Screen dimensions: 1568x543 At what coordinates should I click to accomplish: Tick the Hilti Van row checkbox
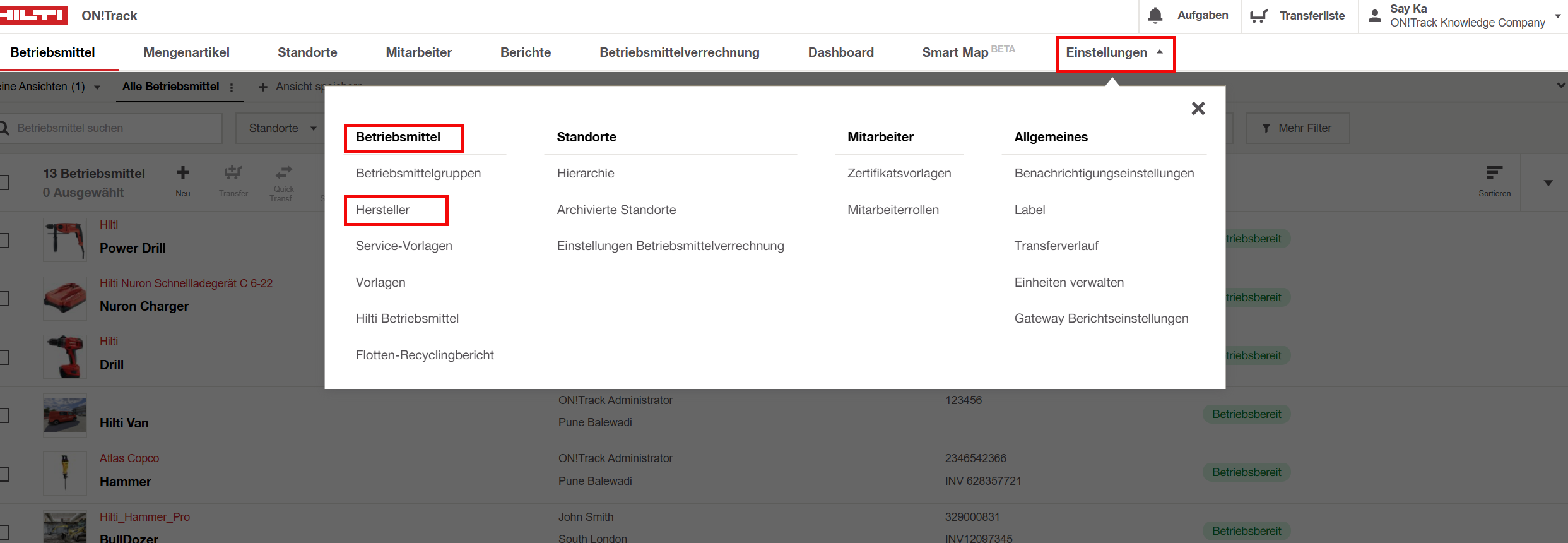[x=4, y=415]
